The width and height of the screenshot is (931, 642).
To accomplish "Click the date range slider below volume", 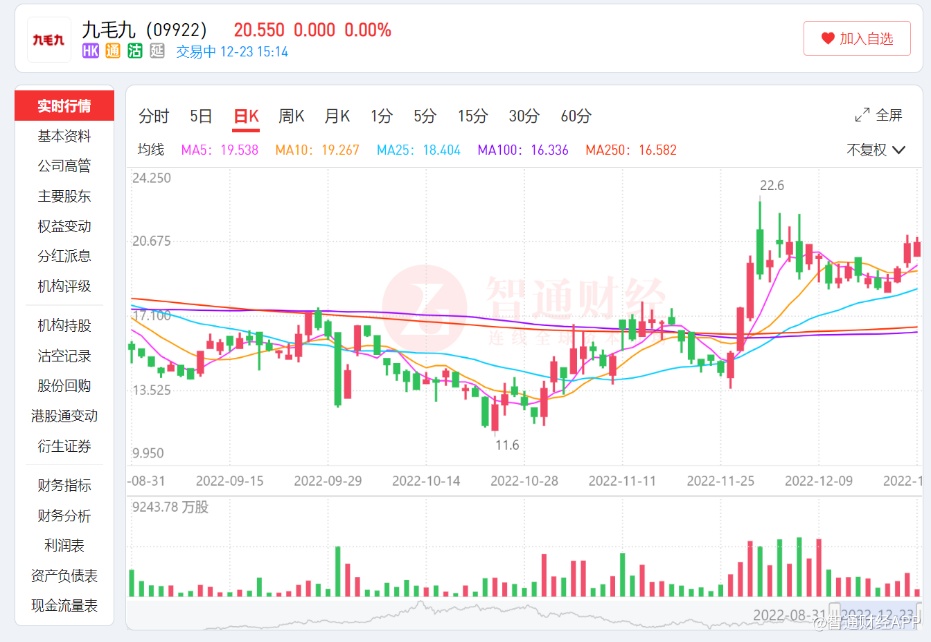I will click(x=520, y=611).
